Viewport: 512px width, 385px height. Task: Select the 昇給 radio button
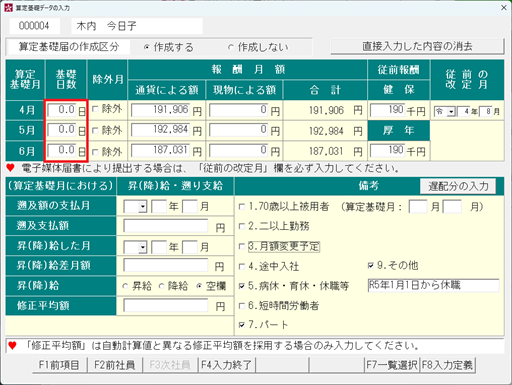coord(125,286)
